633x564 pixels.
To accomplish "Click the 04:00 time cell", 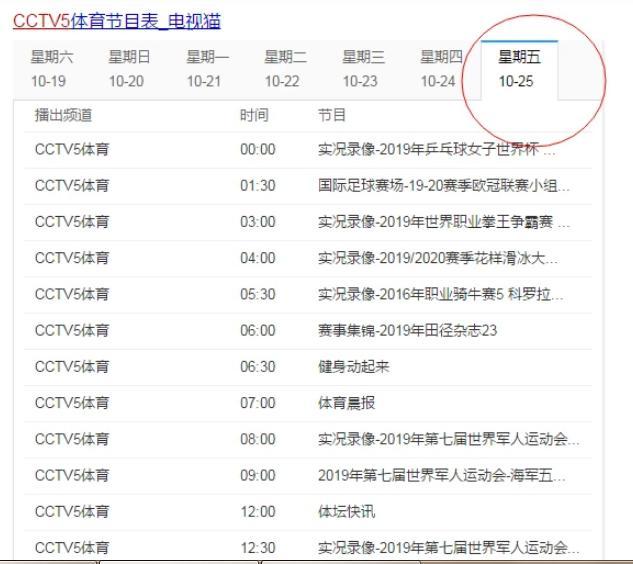I will [258, 258].
